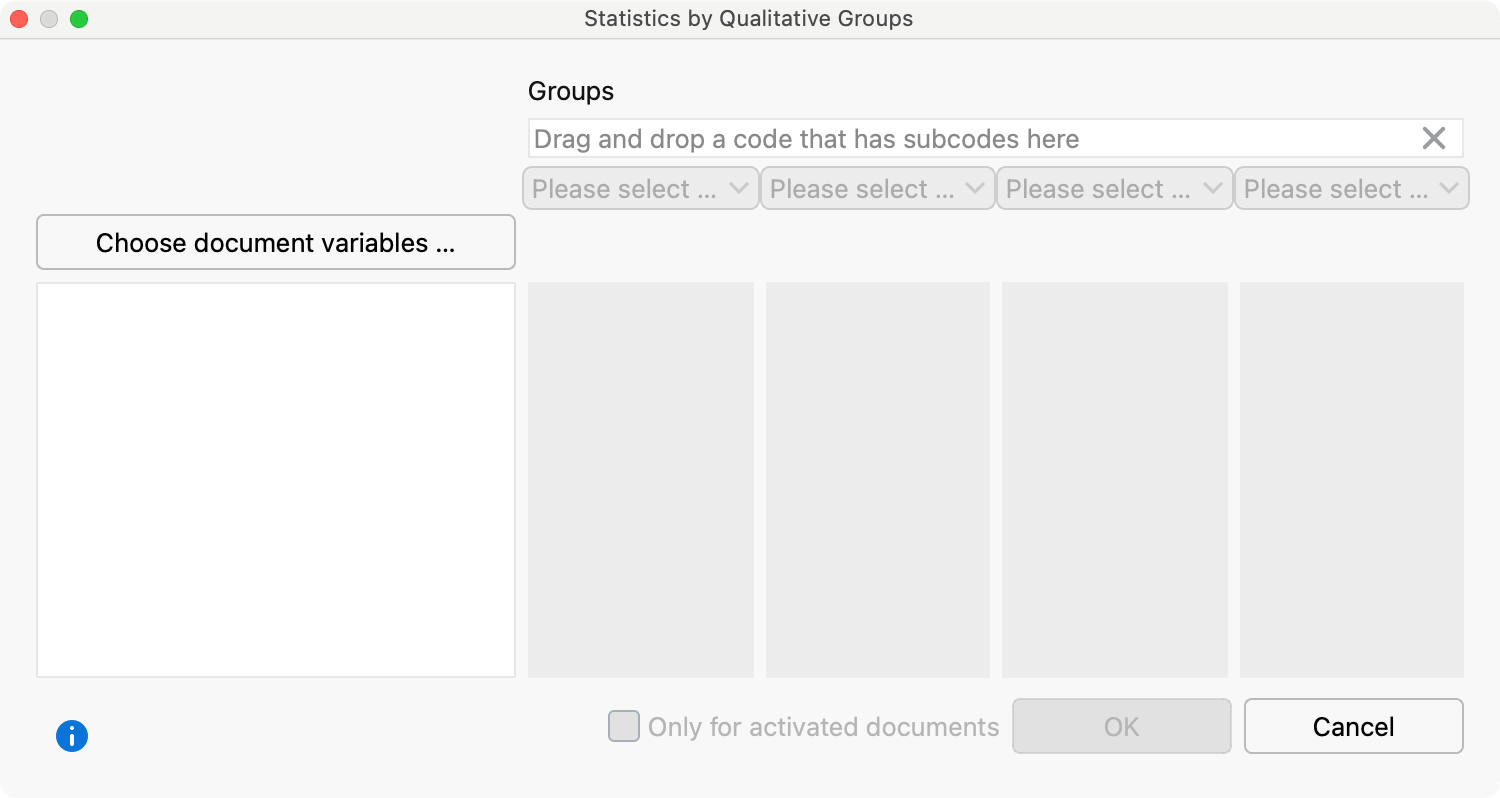This screenshot has height=798, width=1500.
Task: Click the Cancel button
Action: click(x=1354, y=726)
